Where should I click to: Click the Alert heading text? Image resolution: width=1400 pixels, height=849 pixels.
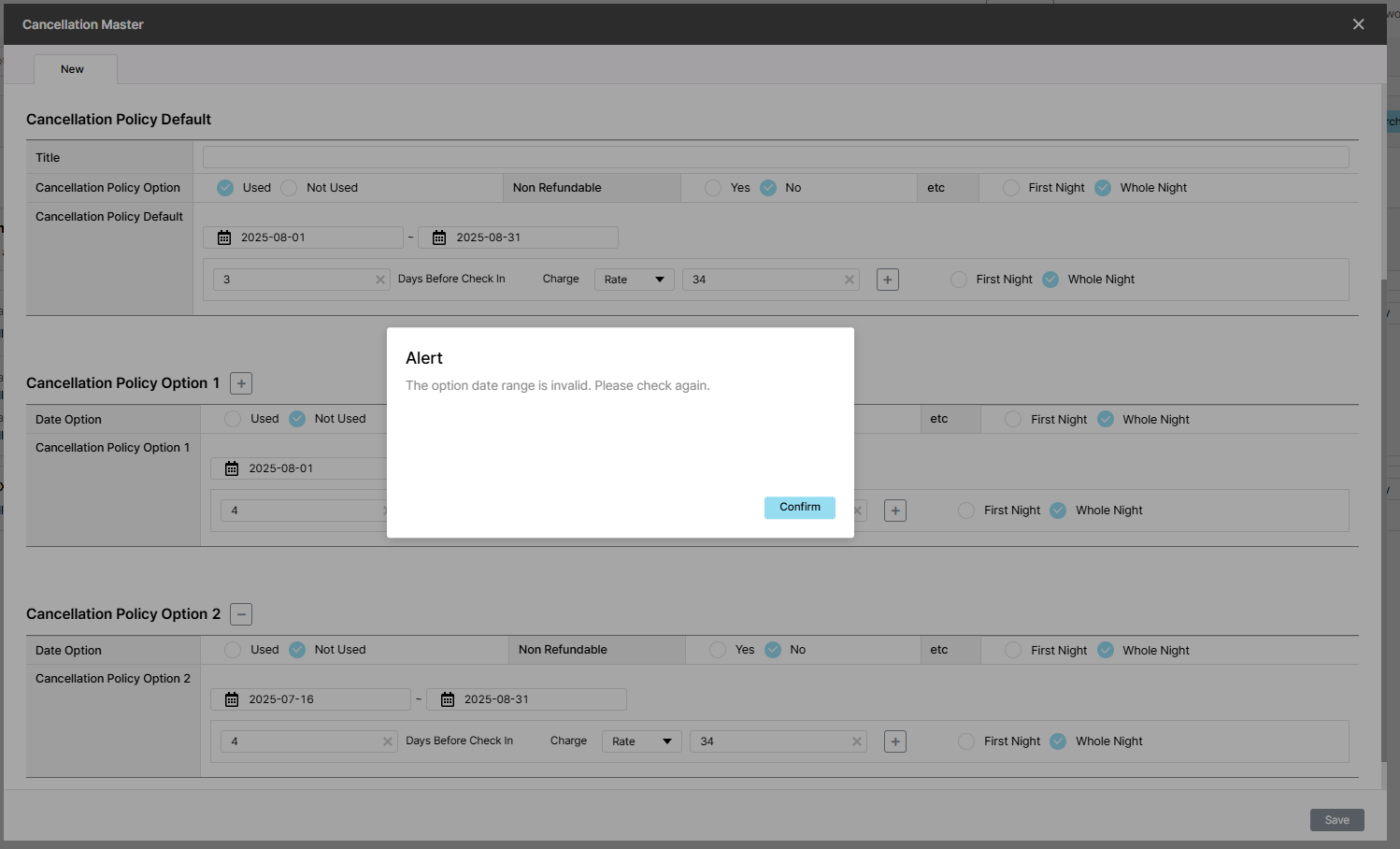pos(424,358)
